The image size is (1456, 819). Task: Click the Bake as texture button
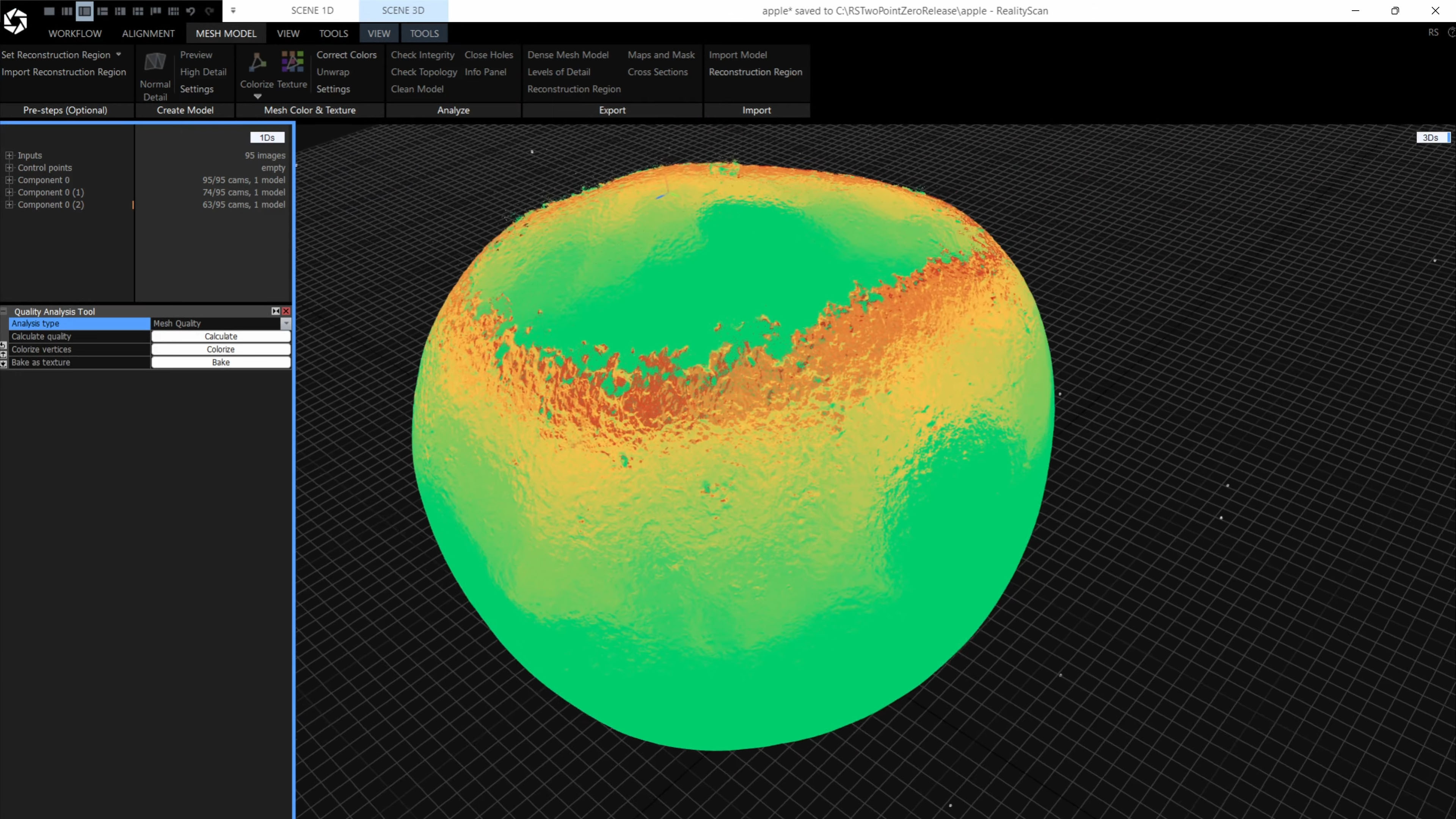click(220, 362)
